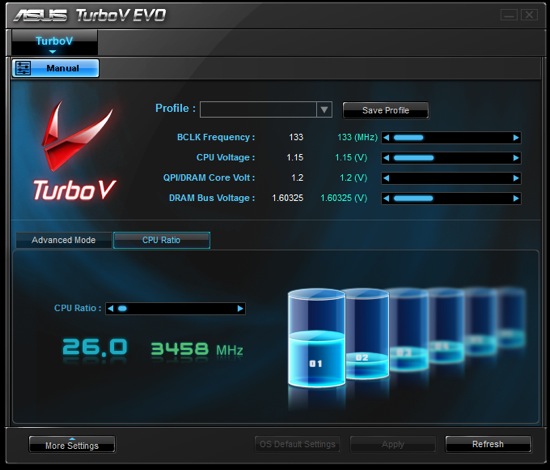Select core cylinder 01
The height and width of the screenshot is (470, 550).
coord(316,338)
